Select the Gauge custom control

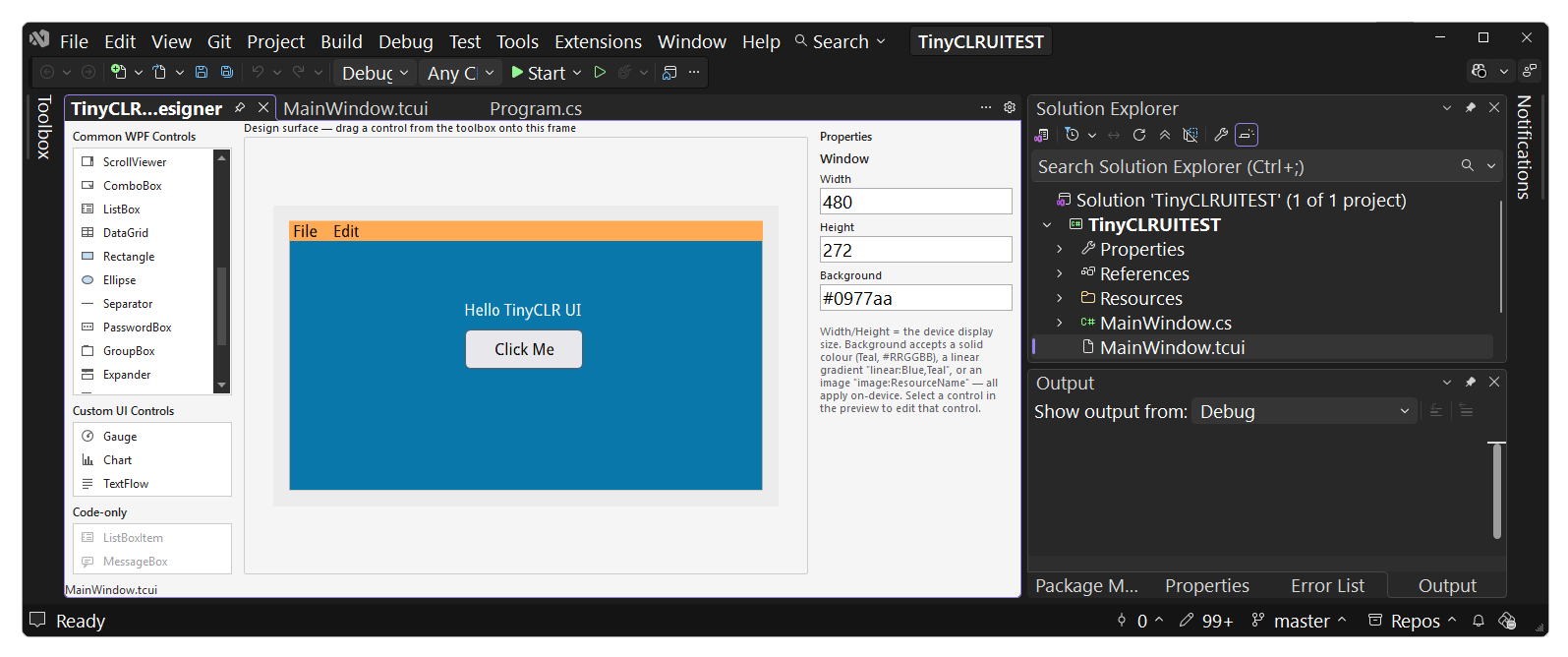[151, 437]
